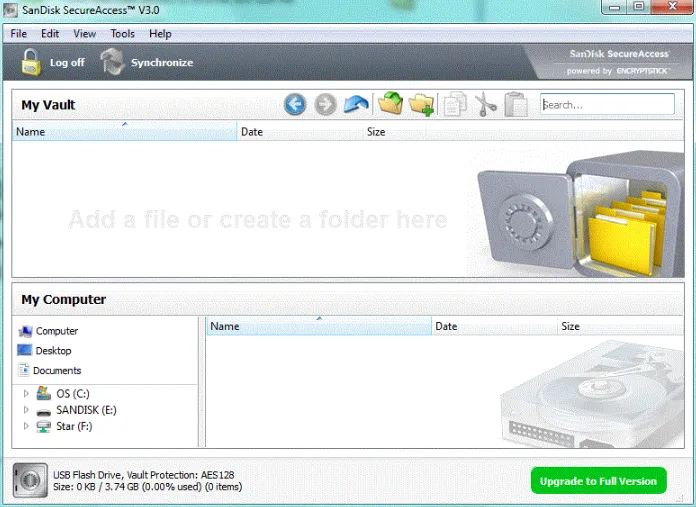
Task: Open the Tools menu
Action: click(123, 34)
